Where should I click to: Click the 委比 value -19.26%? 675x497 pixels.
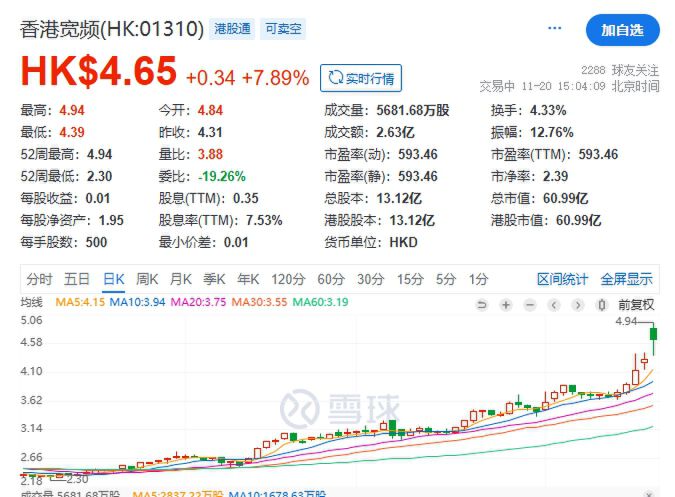tap(222, 176)
